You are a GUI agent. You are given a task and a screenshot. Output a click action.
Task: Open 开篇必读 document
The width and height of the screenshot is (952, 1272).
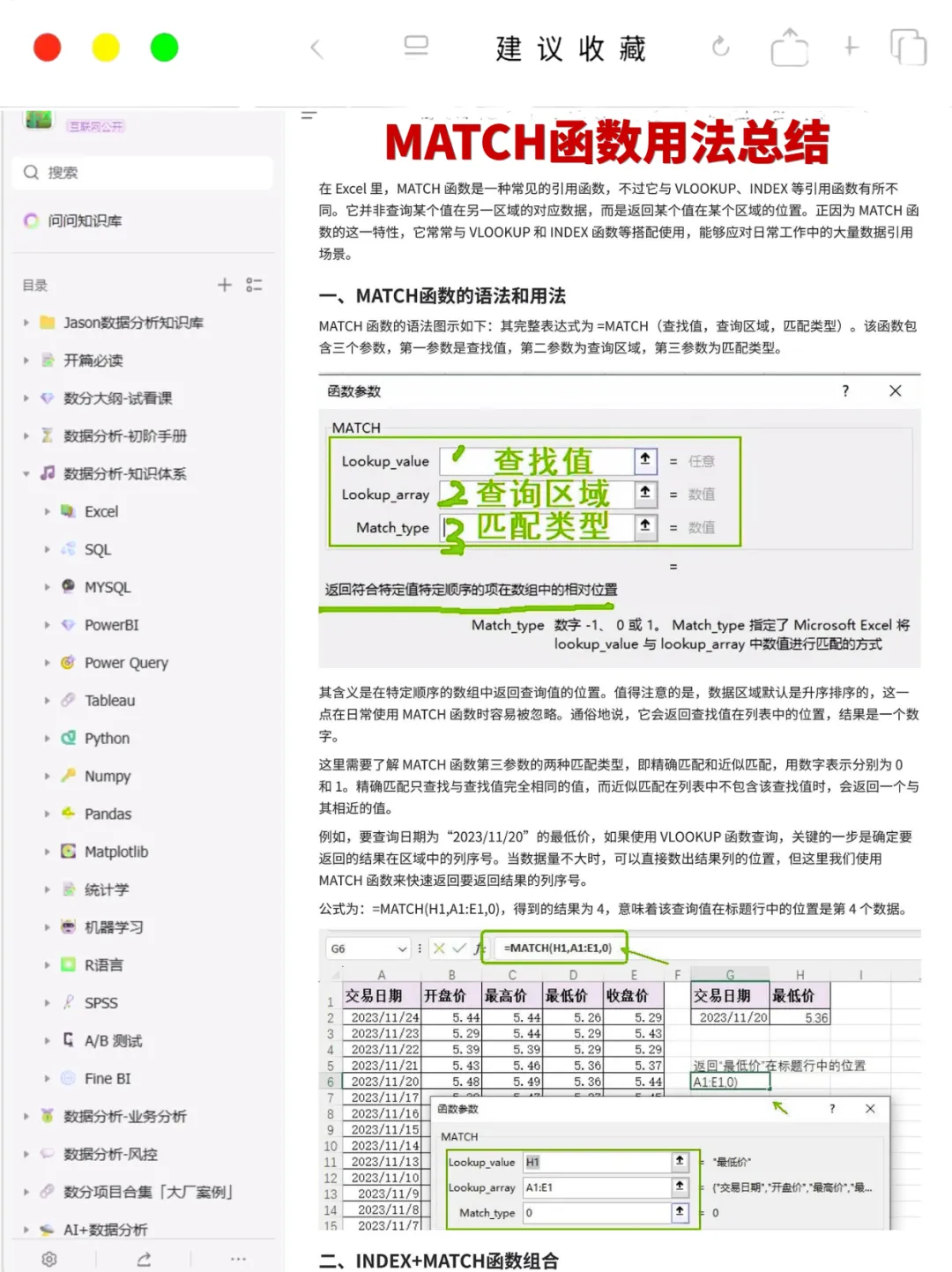[93, 361]
